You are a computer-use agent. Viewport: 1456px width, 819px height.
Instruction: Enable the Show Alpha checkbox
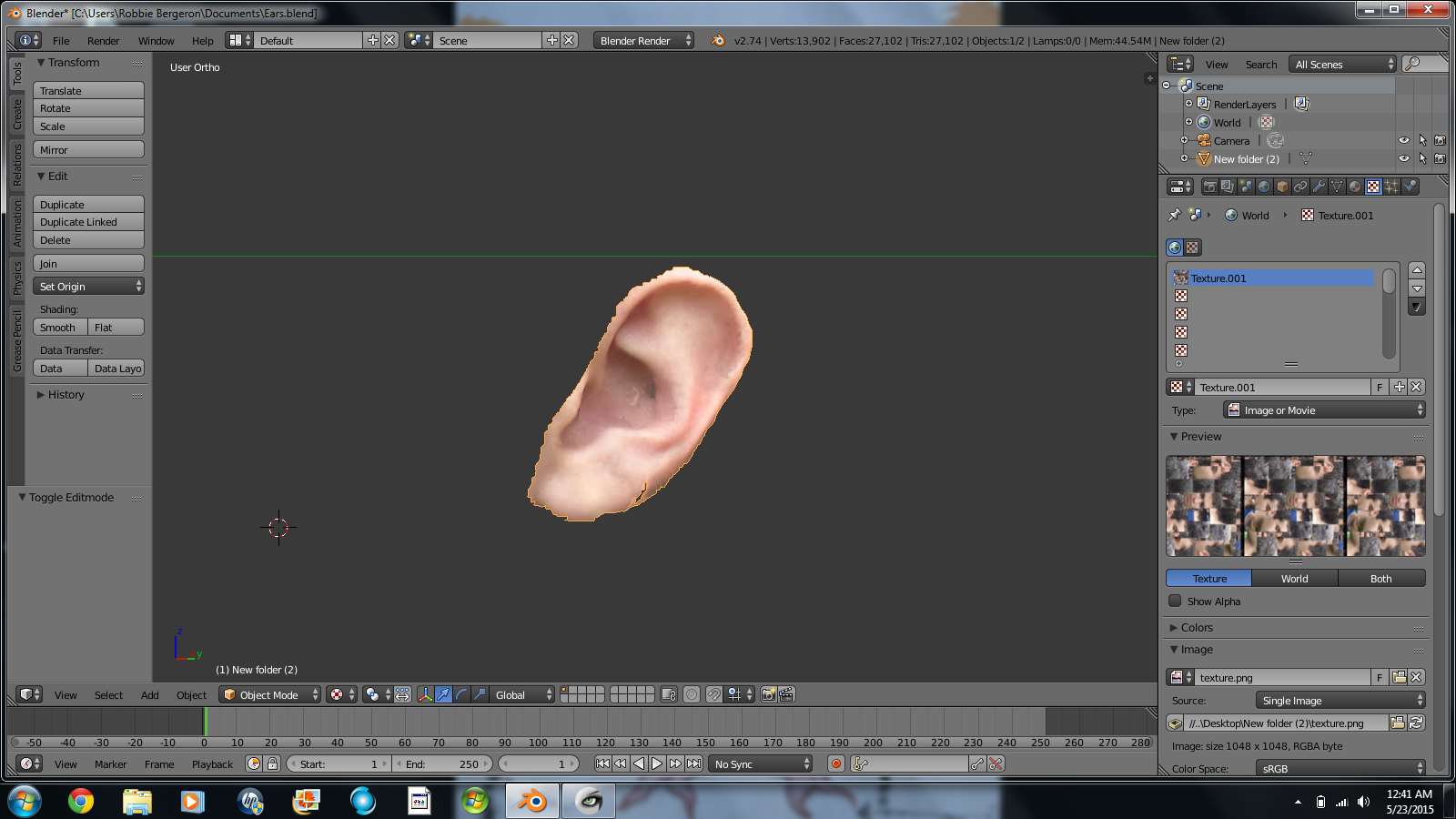coord(1175,601)
